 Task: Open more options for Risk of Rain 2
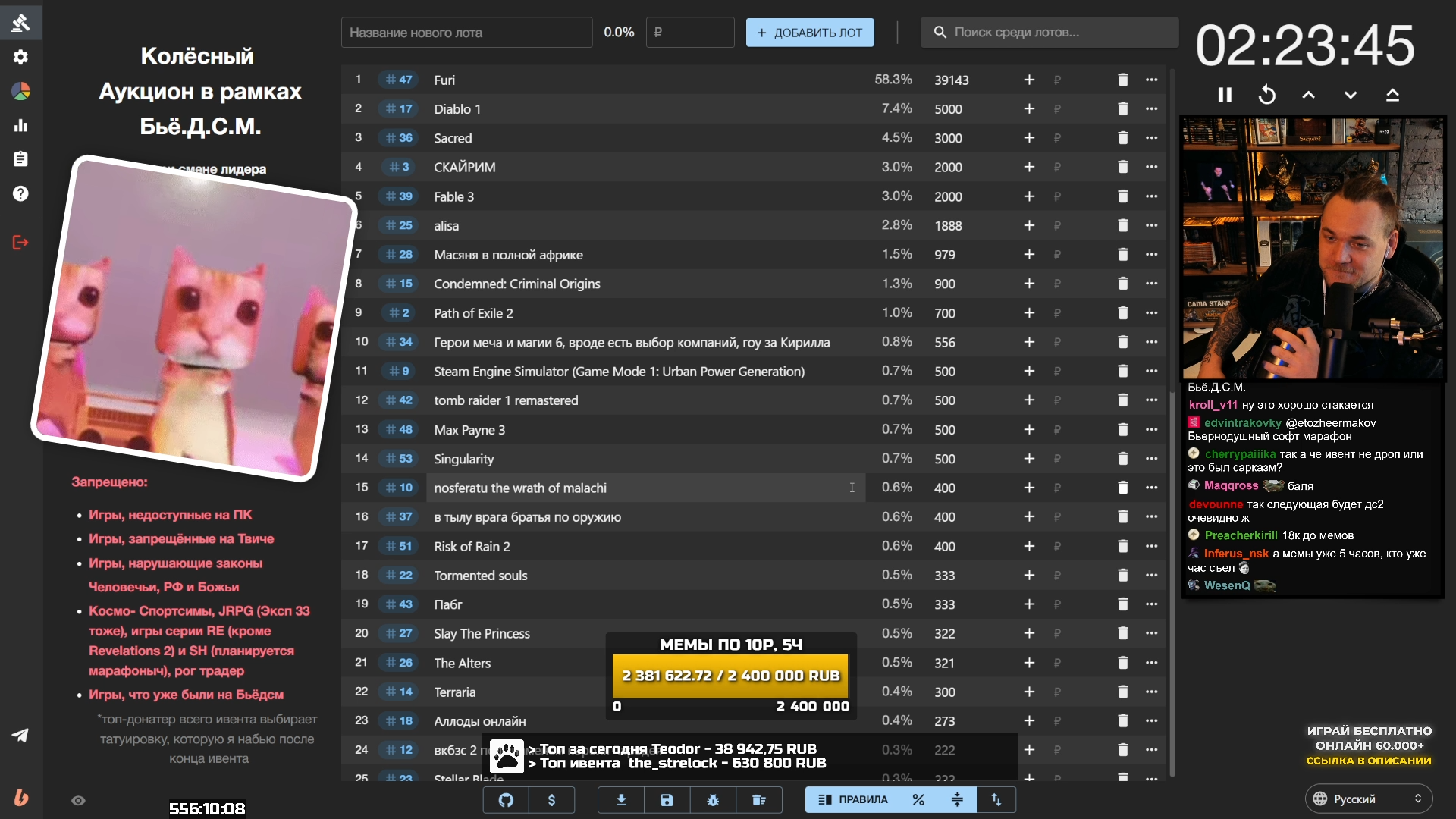point(1152,546)
